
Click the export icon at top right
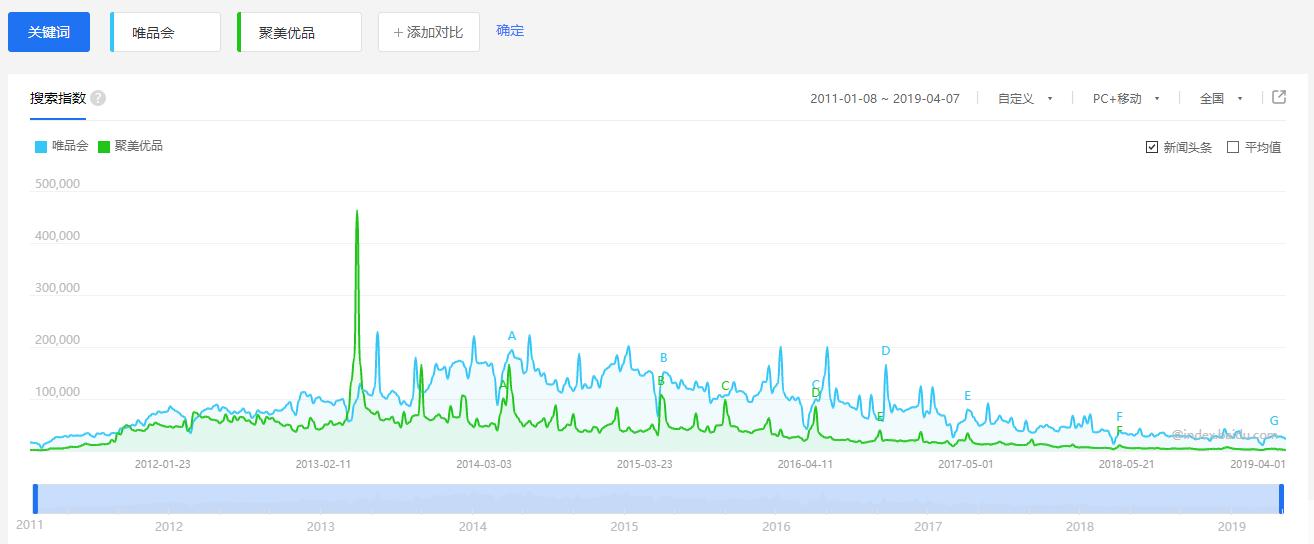[1279, 97]
